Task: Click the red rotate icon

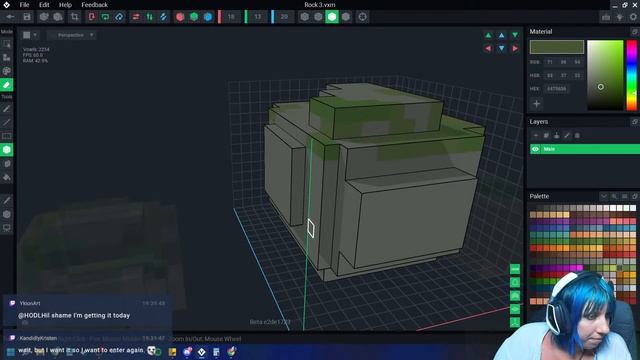Action: [x=92, y=17]
